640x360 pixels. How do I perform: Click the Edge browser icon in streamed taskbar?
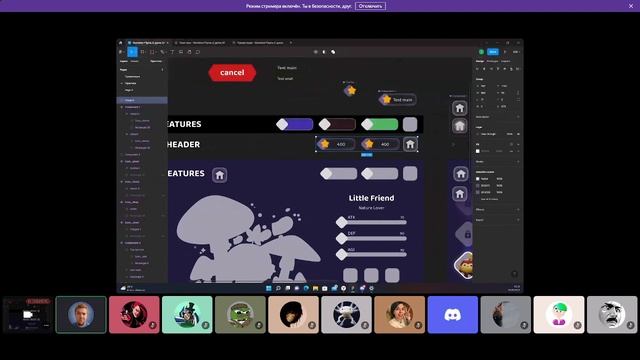[306, 288]
